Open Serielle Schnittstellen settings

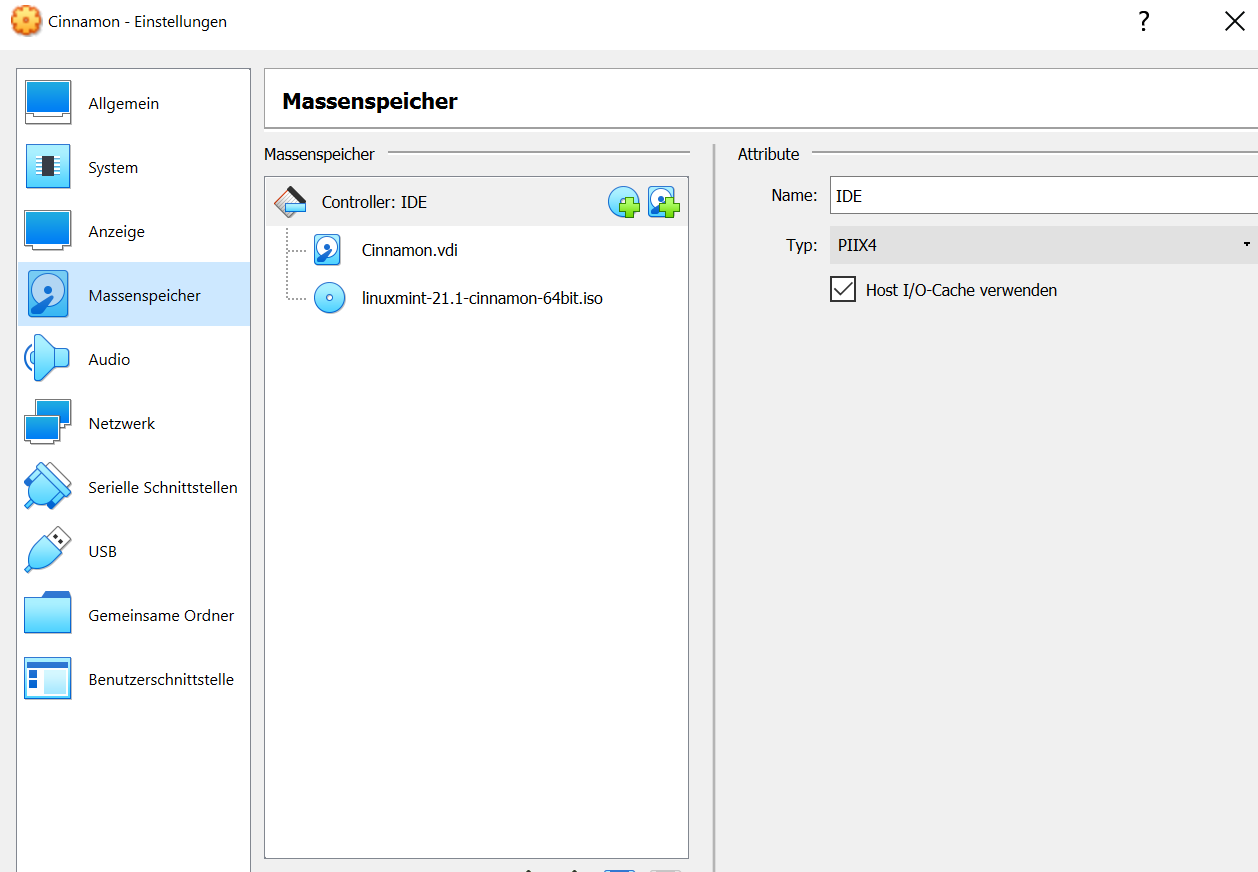point(134,488)
